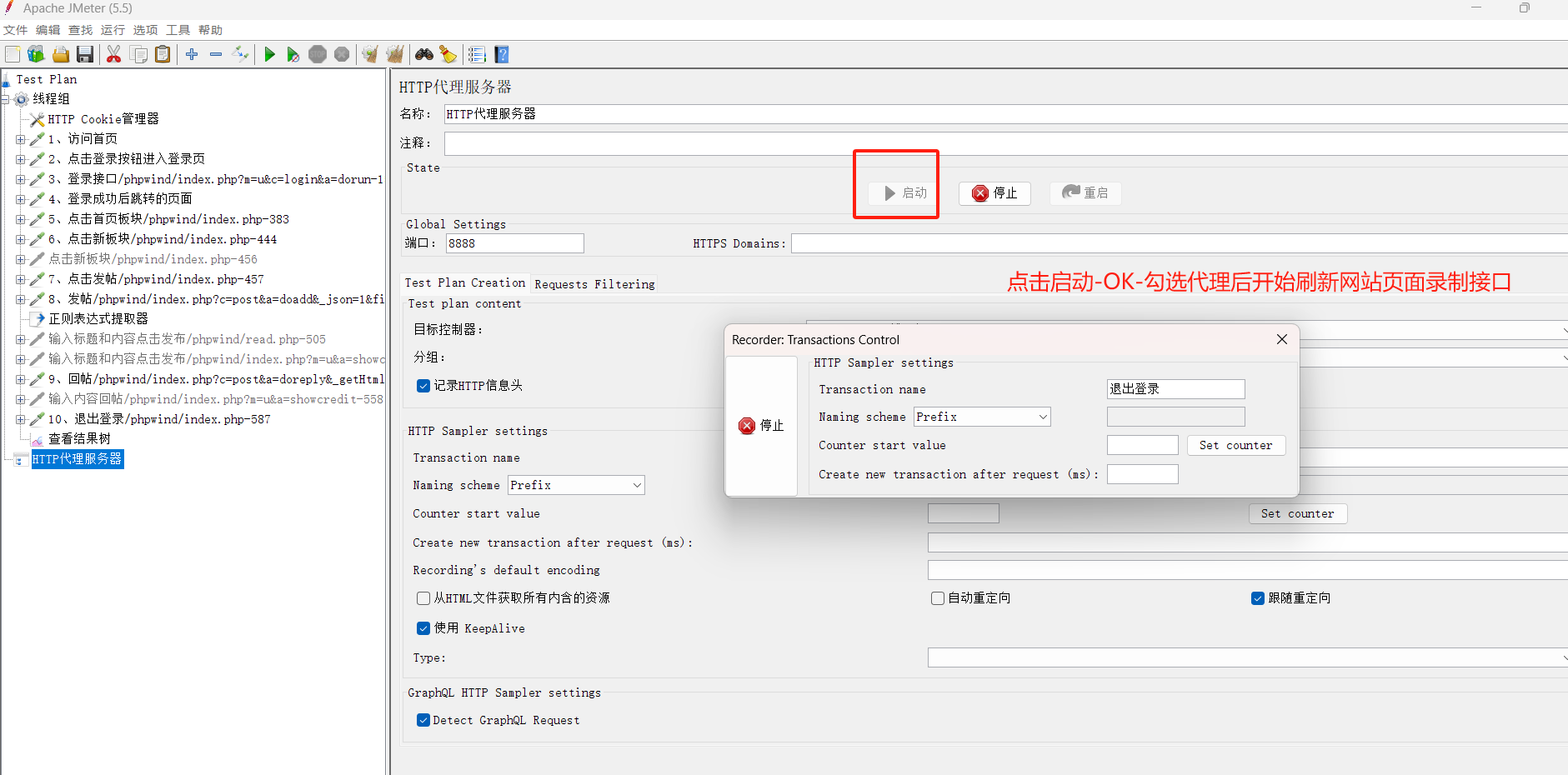1568x775 pixels.
Task: Select 查看结果树 in the tree
Action: pos(79,439)
